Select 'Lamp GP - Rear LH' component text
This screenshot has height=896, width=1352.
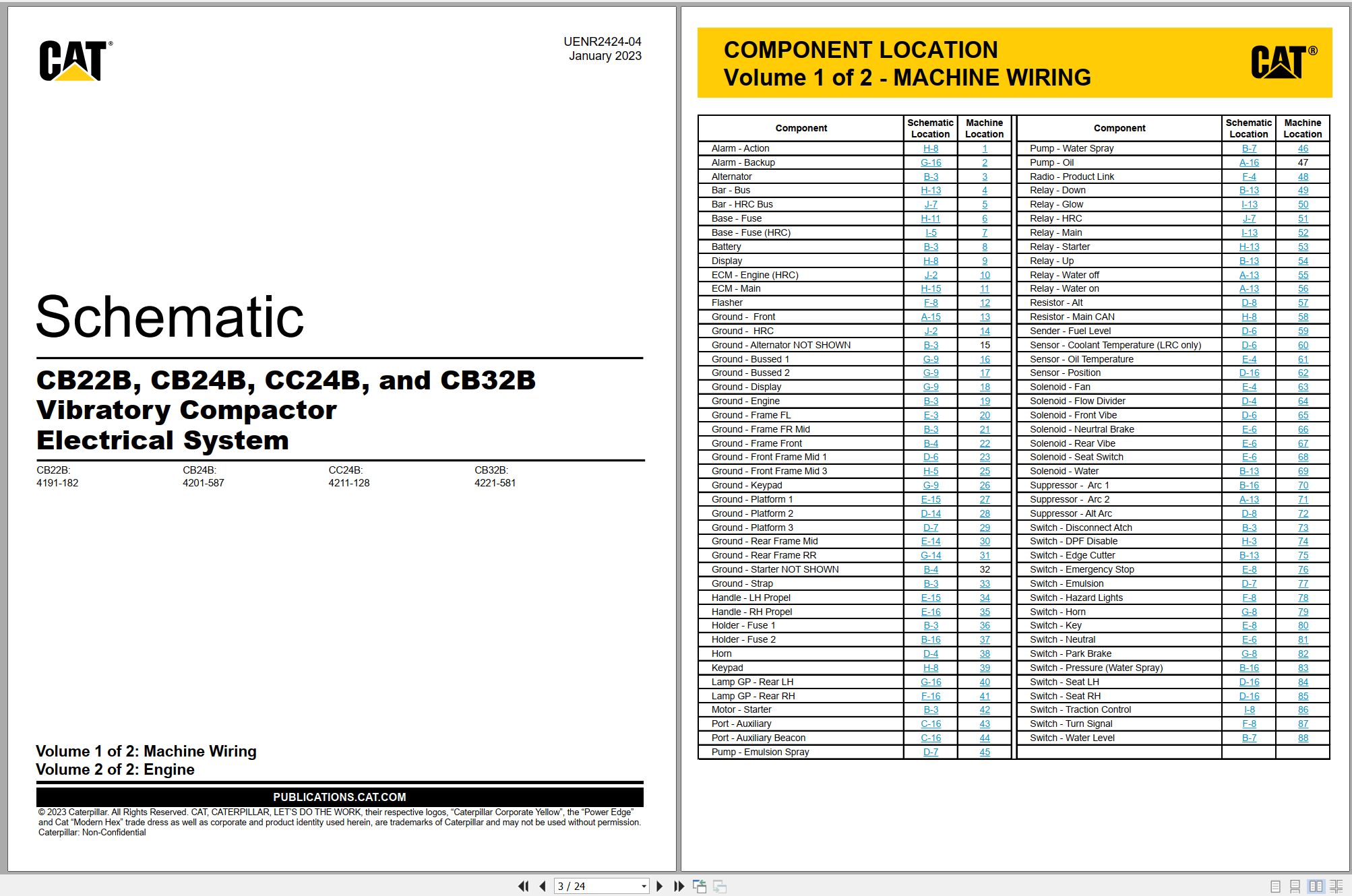tap(752, 682)
